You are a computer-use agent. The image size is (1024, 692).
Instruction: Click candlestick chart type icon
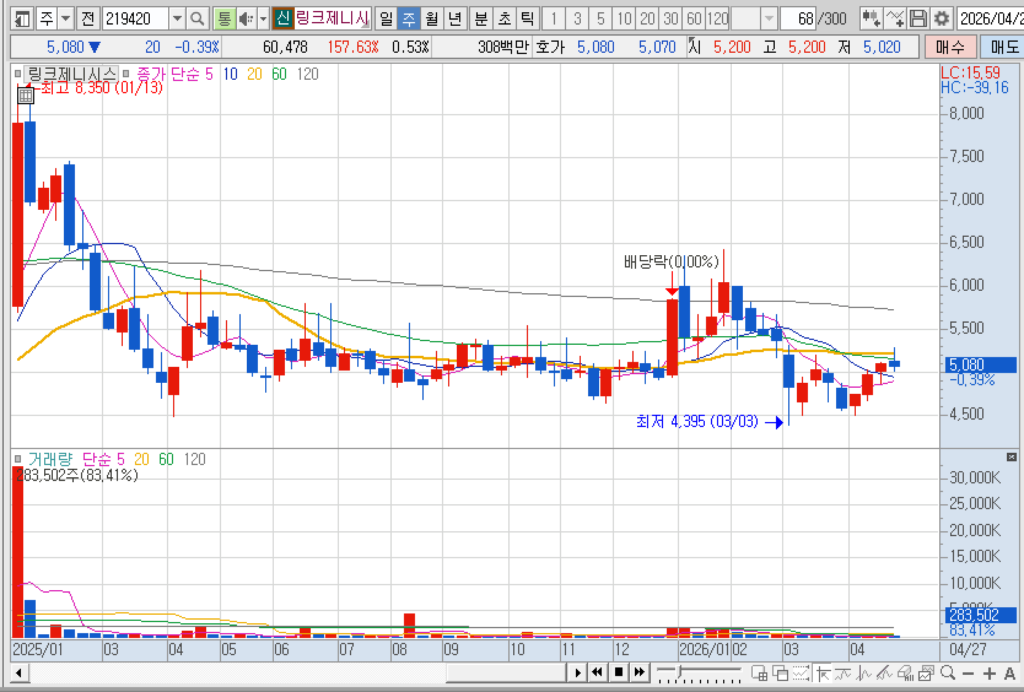(871, 18)
